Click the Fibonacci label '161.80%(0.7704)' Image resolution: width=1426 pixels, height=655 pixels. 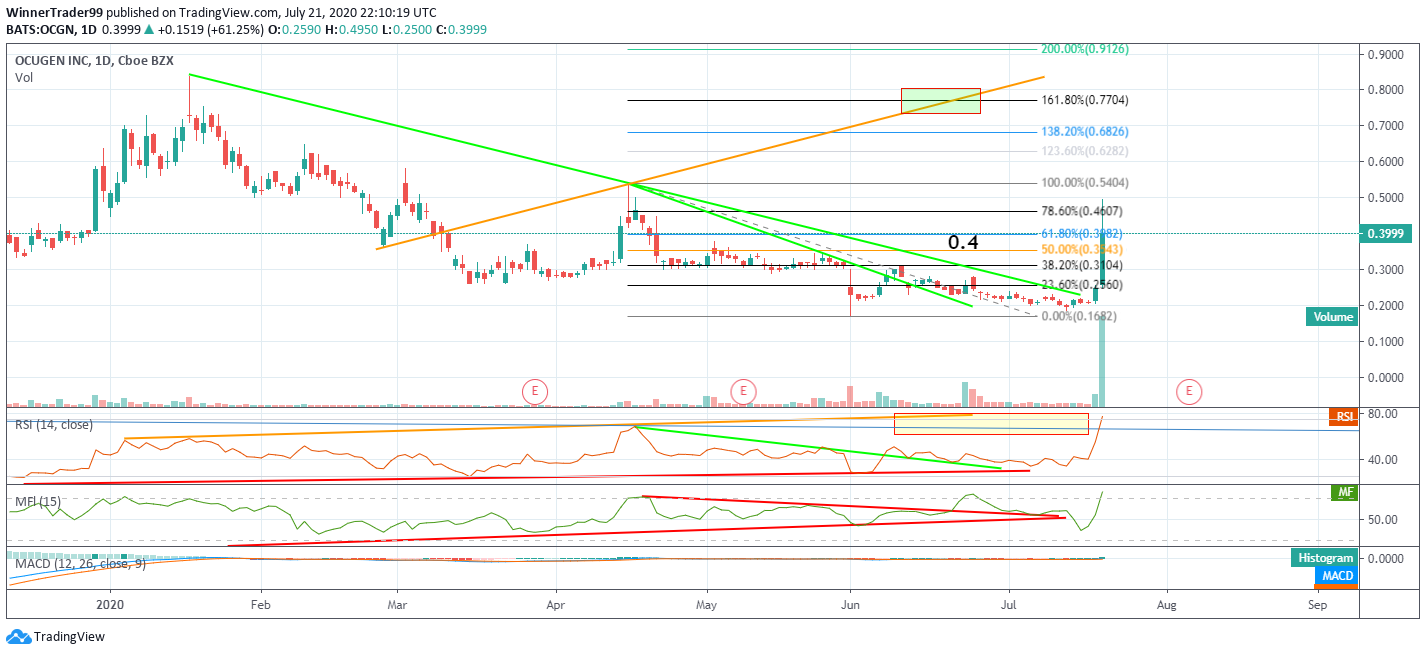[1085, 100]
